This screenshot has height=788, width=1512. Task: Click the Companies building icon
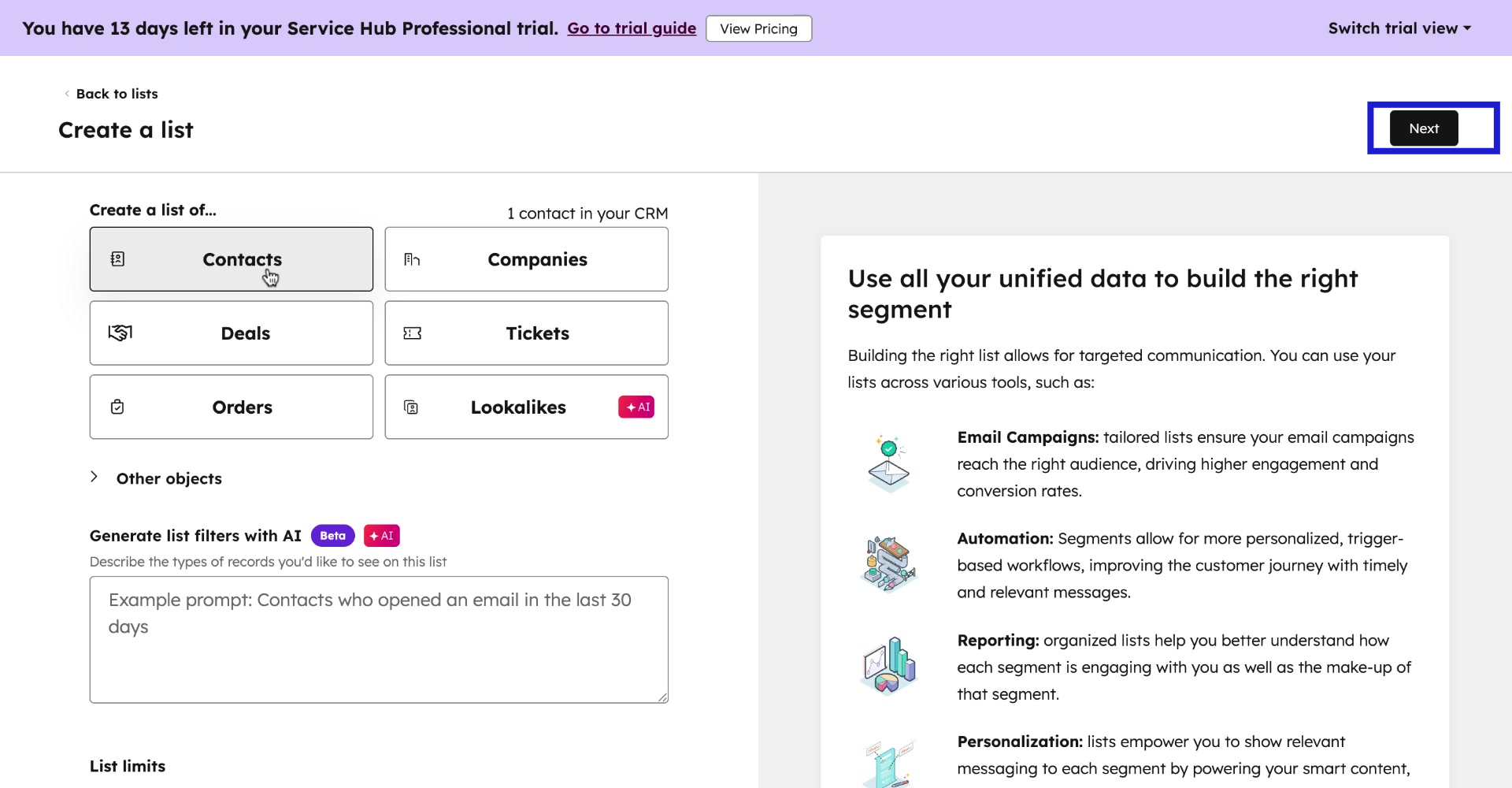click(x=413, y=258)
